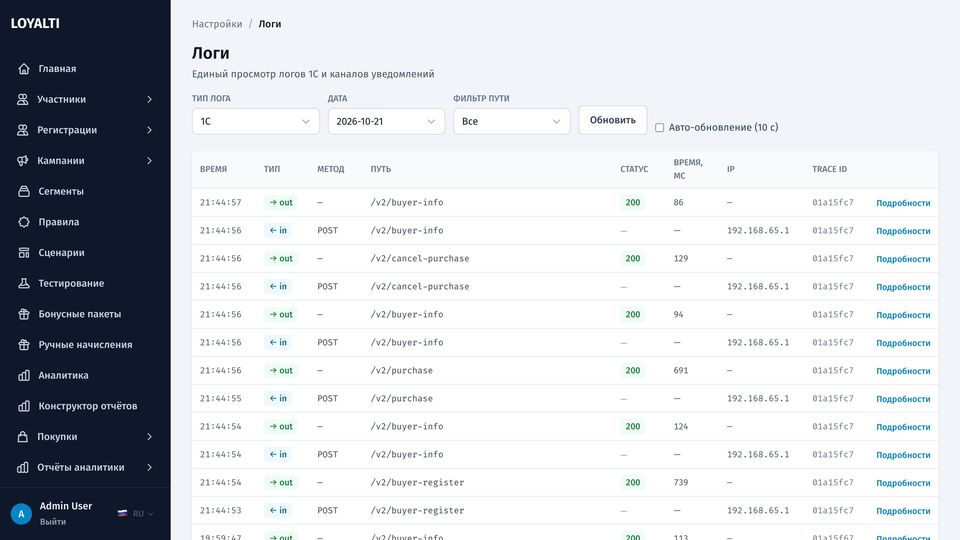Click the Сегменты sidebar icon
The width and height of the screenshot is (960, 540).
pyautogui.click(x=24, y=191)
